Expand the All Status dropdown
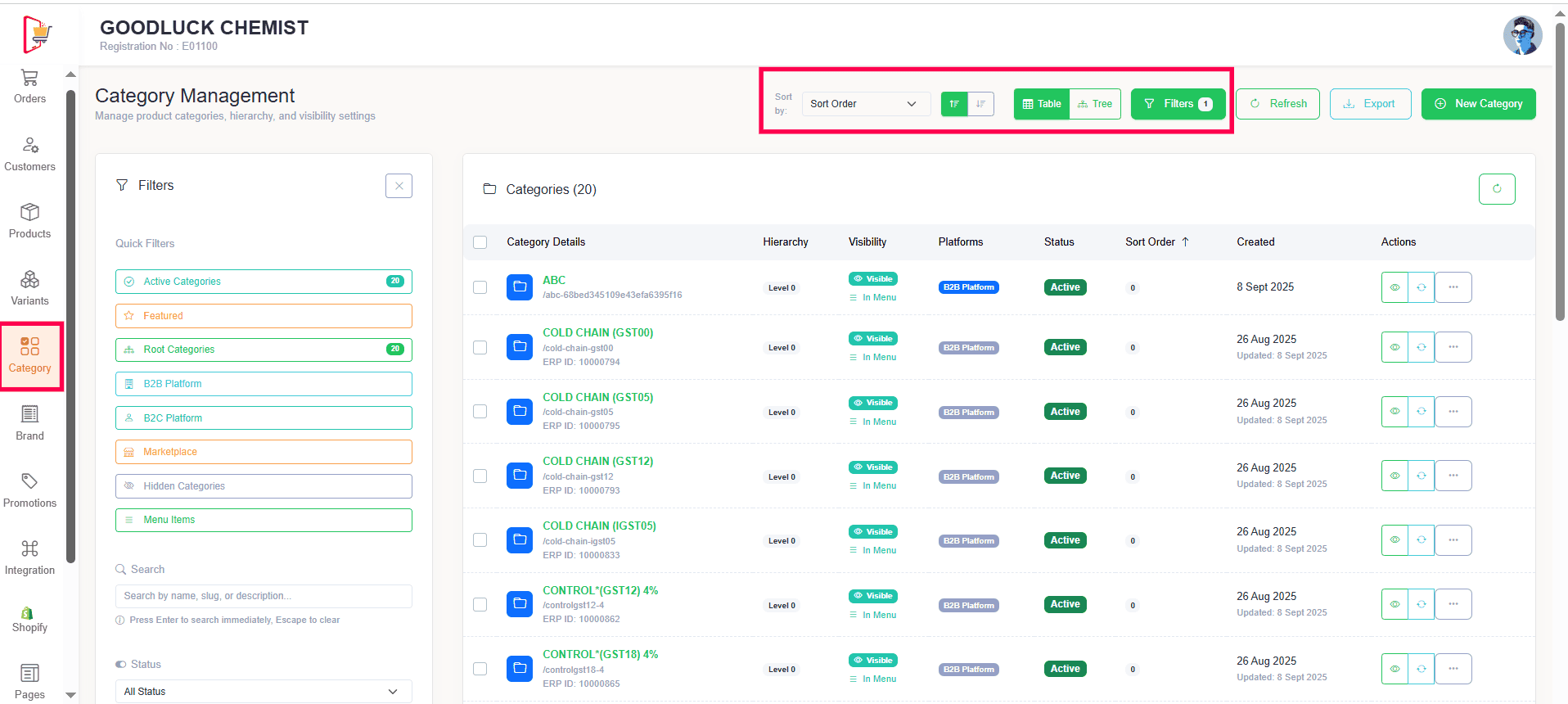The image size is (1568, 704). [x=263, y=692]
